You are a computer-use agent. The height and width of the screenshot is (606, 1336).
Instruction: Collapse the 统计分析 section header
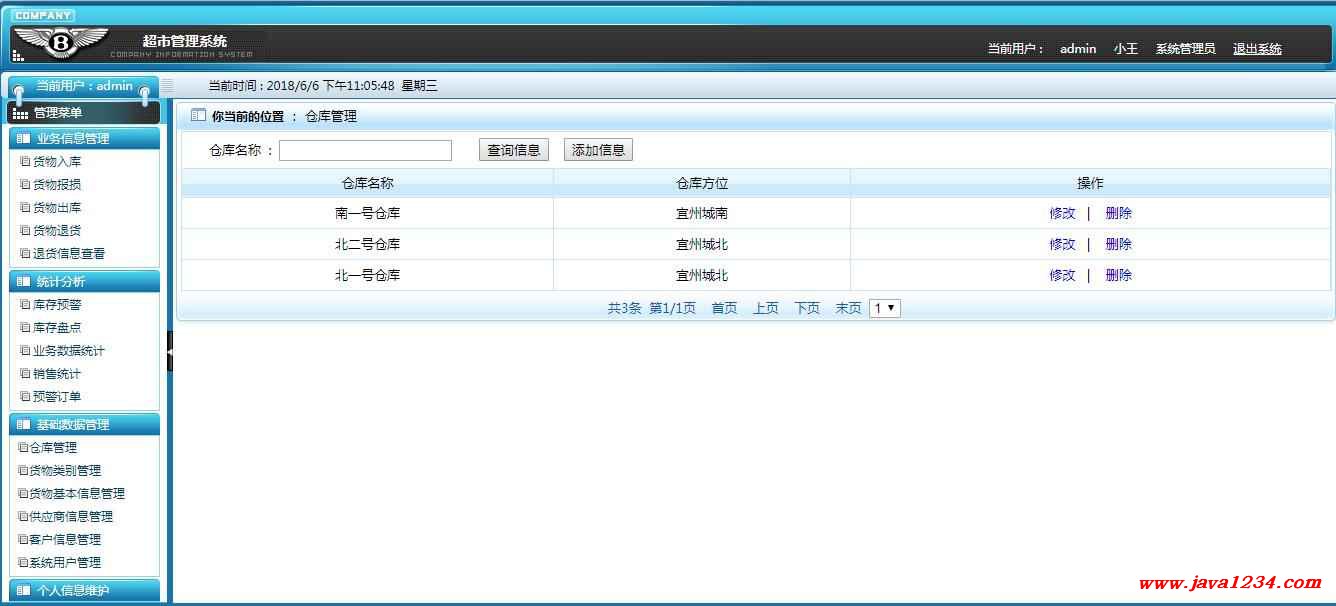84,282
